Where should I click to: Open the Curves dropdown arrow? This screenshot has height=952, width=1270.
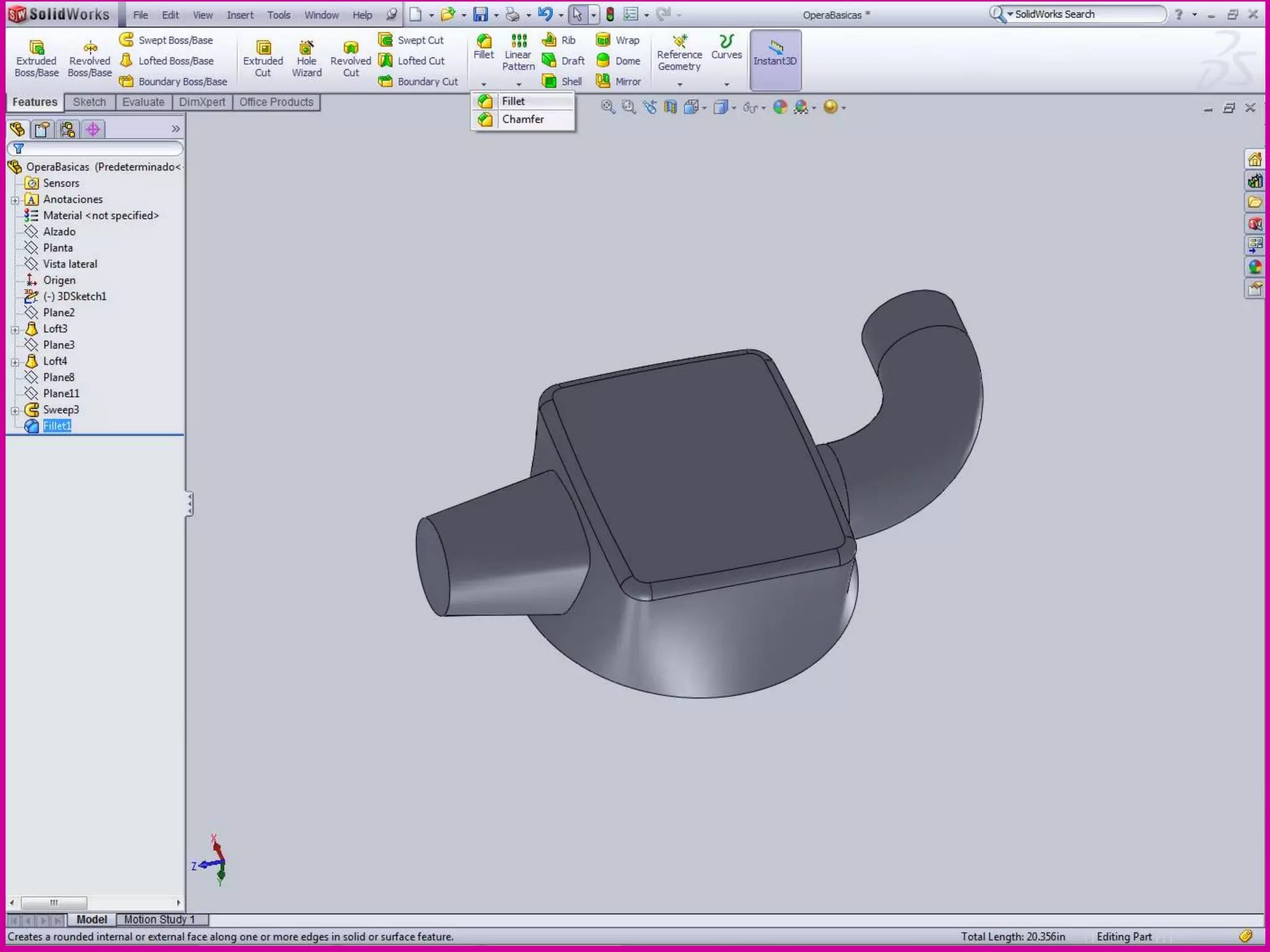[726, 84]
